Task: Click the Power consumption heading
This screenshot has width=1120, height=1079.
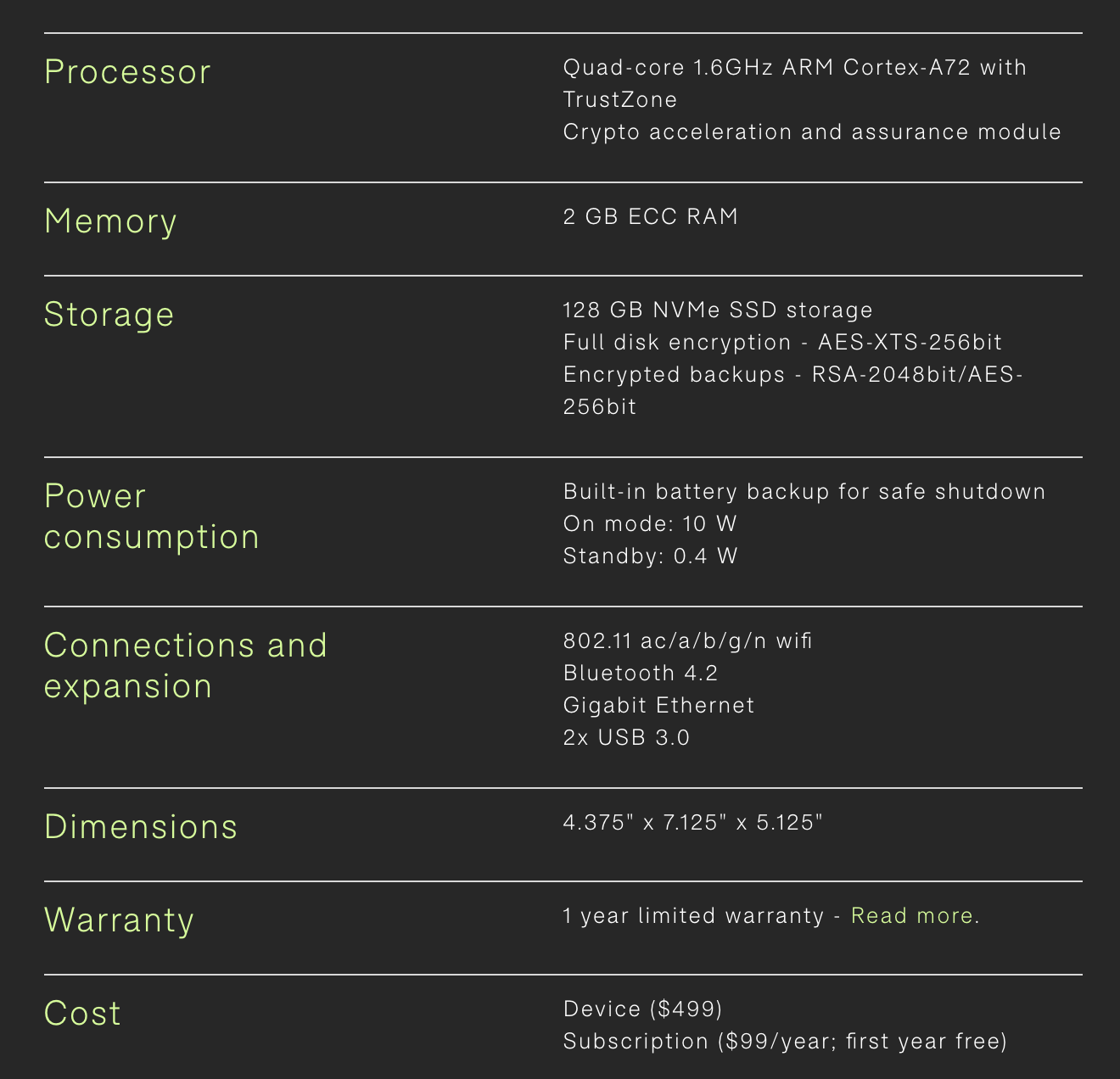Action: (151, 517)
